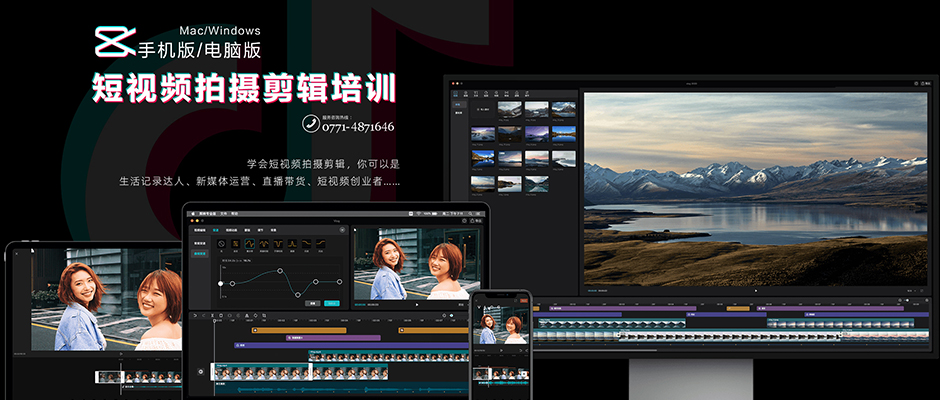Click the white first point on the speed curve

pyautogui.click(x=221, y=283)
